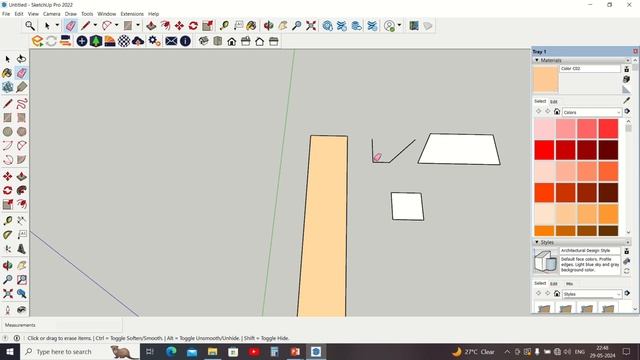Screen dimensions: 640x360
Task: Click the home icon in Styles browser
Action: 557,293
